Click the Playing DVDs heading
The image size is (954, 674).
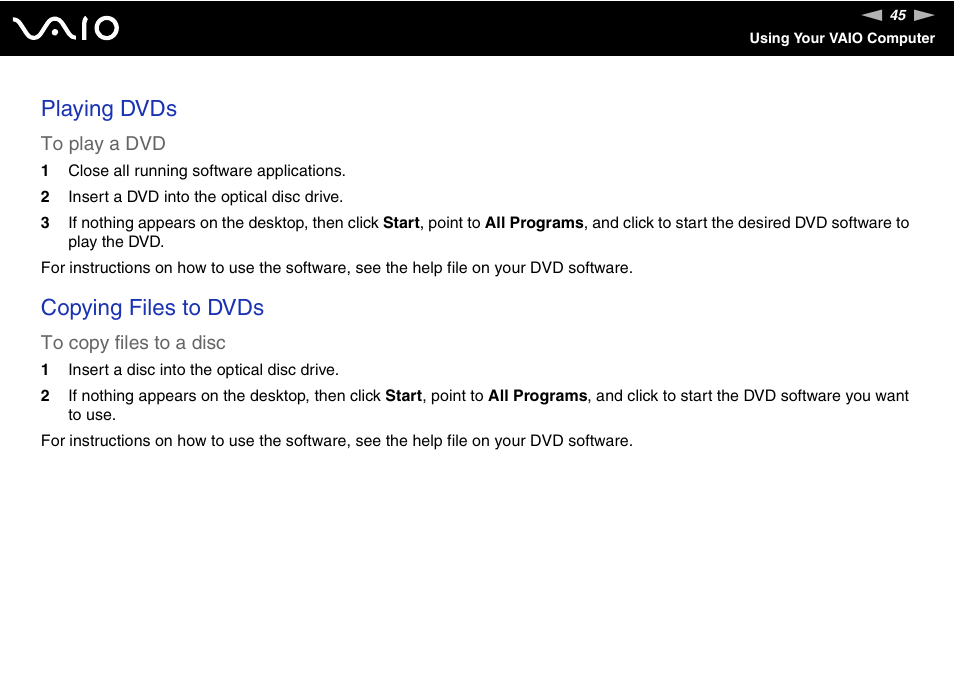[109, 109]
